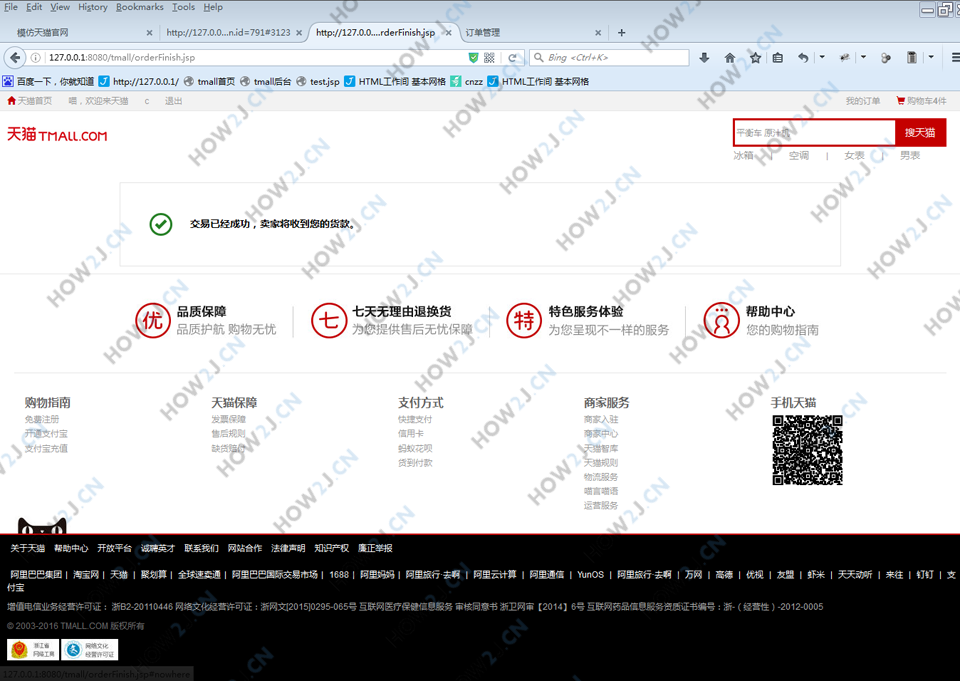Bookmark this page with the star icon
Viewport: 960px width, 681px height.
click(755, 58)
